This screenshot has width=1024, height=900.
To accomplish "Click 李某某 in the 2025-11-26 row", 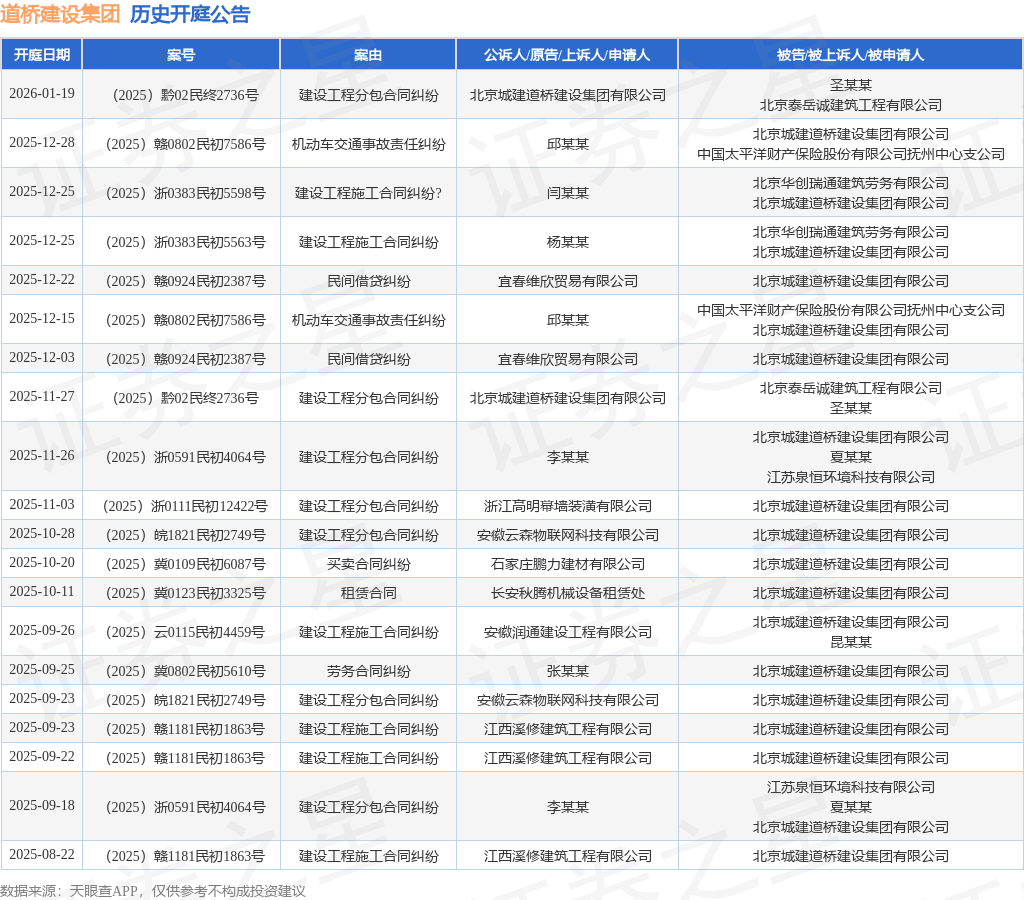I will [568, 457].
